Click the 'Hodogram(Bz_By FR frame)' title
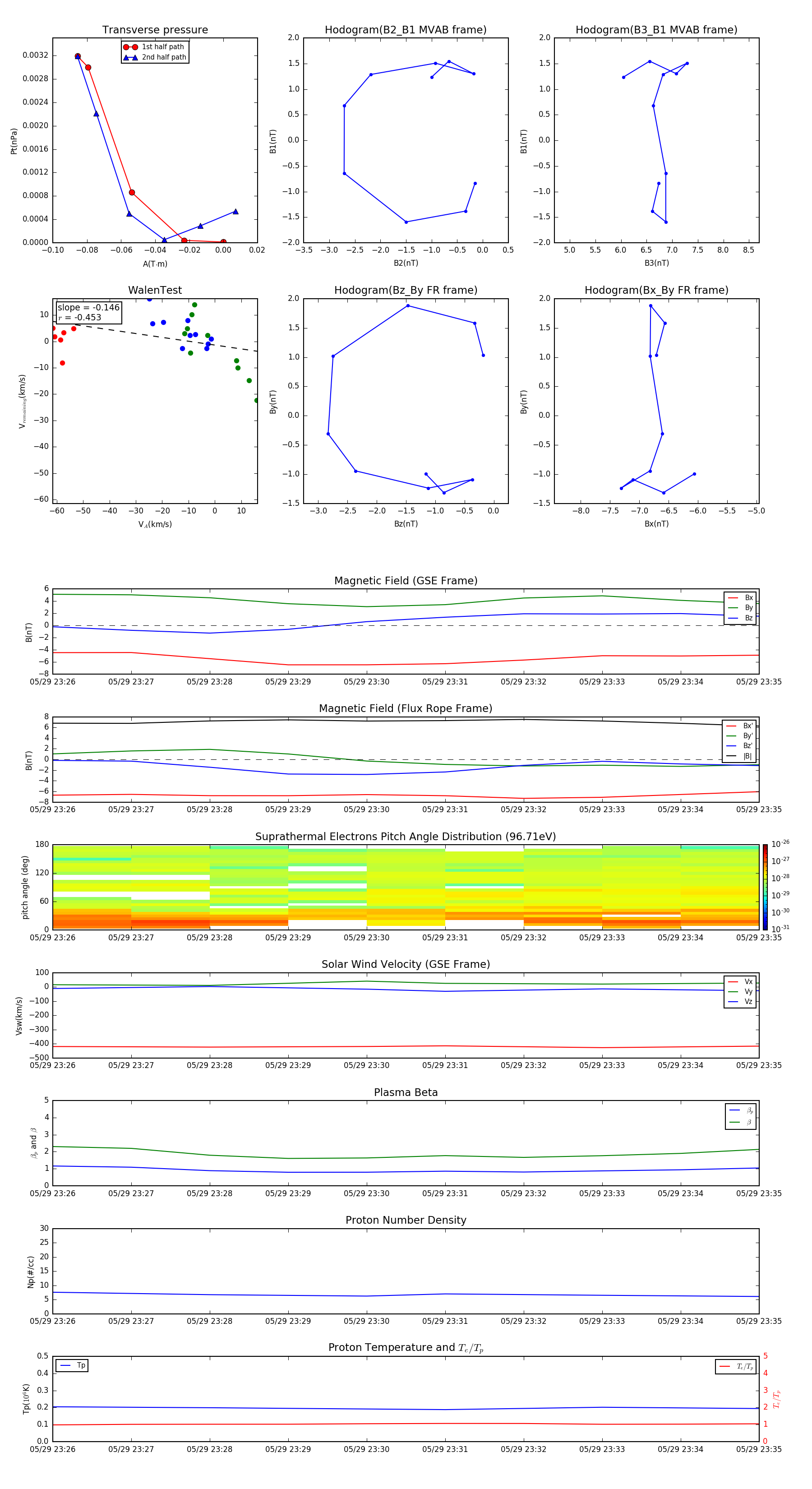This screenshot has height=1489, width=812. point(406,290)
